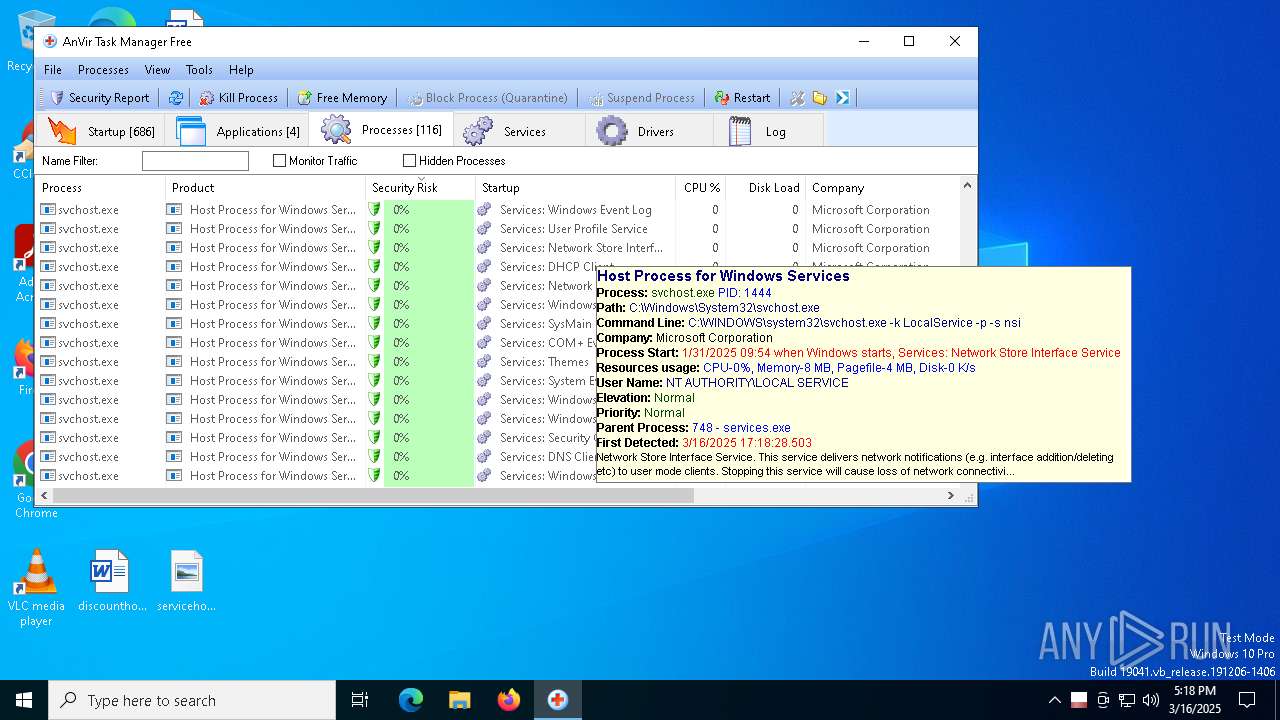
Task: Focus the Name Filter input field
Action: click(195, 161)
